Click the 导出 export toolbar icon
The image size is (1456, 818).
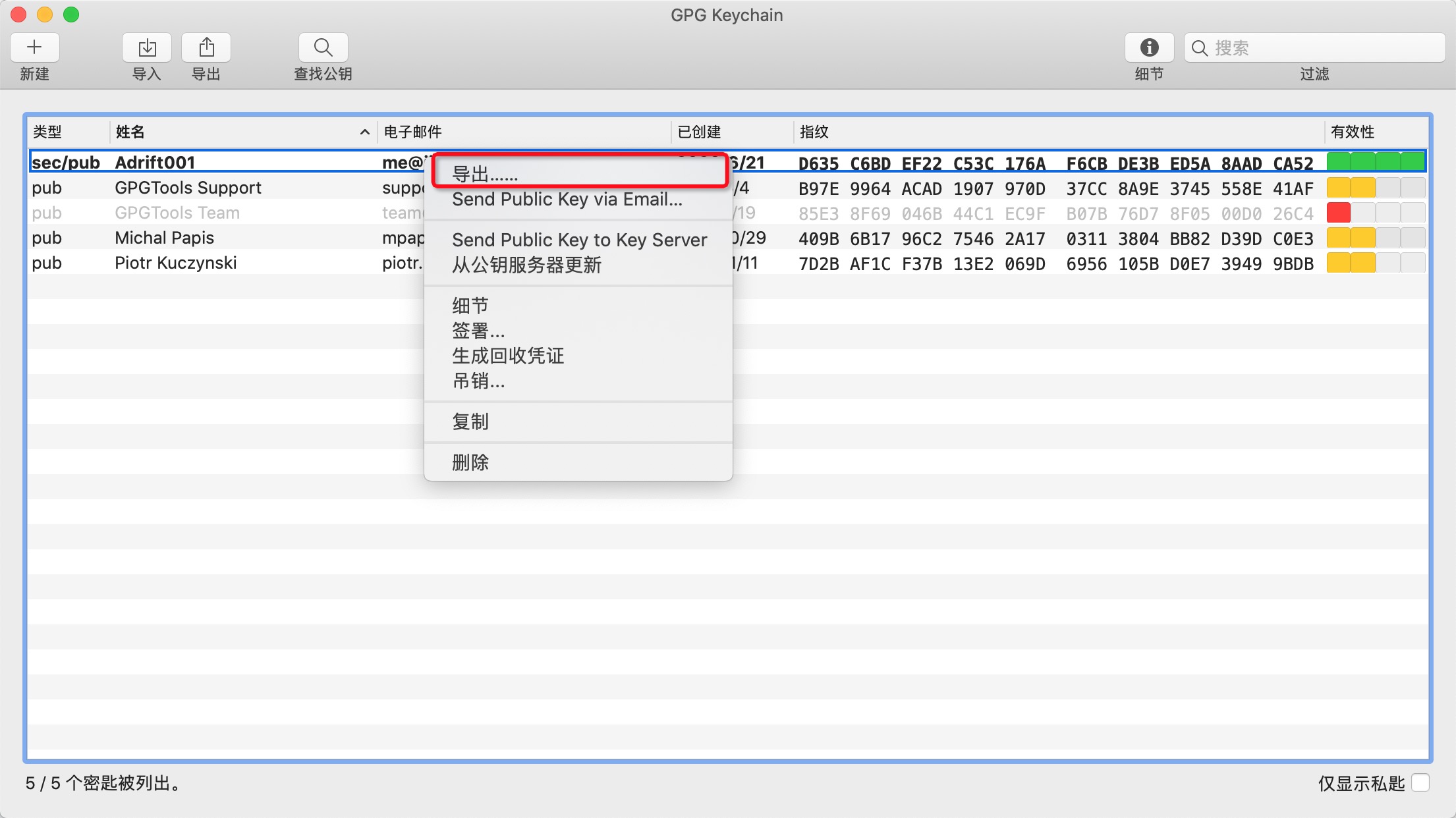[x=206, y=47]
